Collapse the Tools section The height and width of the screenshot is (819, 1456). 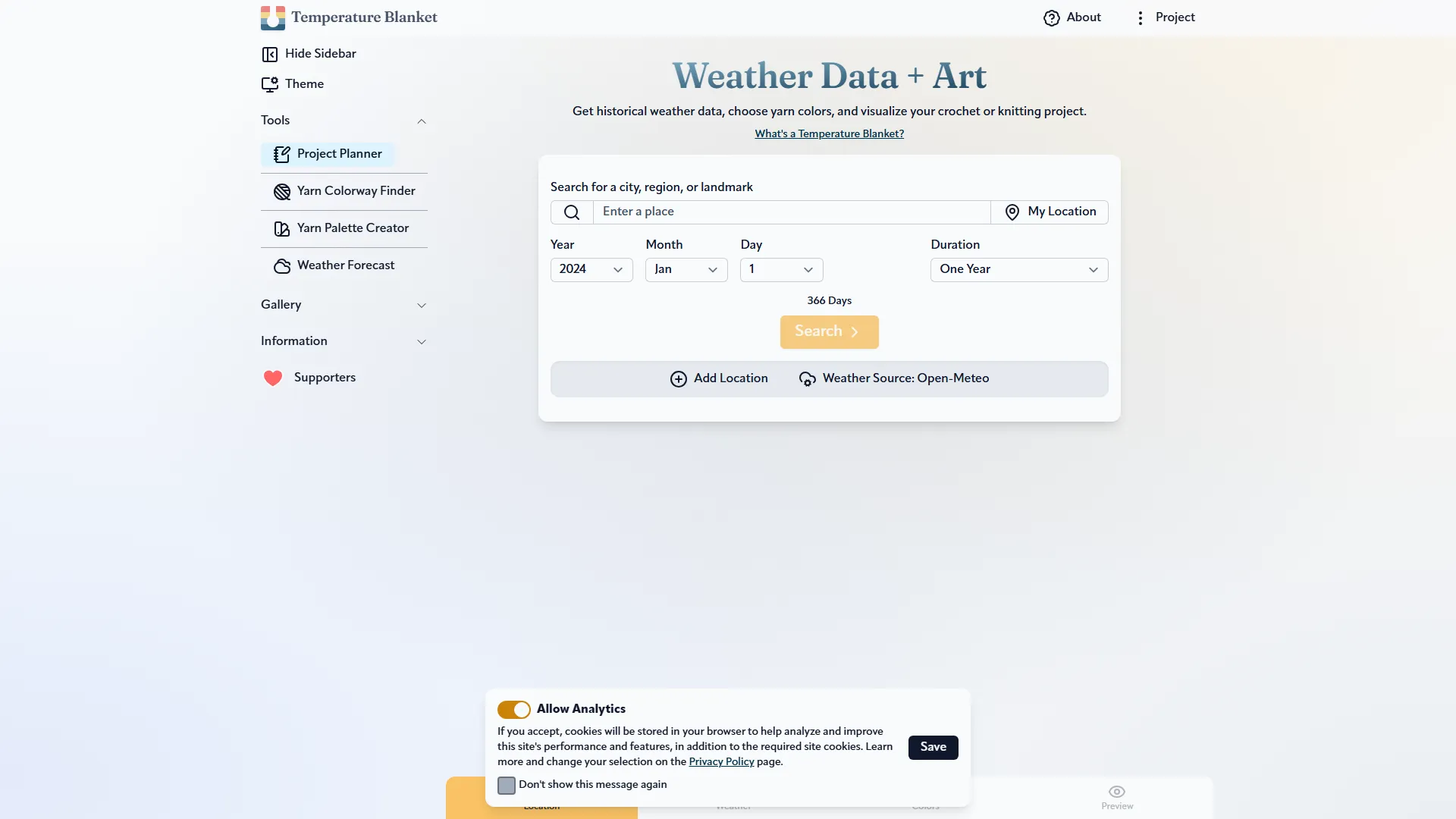coord(422,121)
